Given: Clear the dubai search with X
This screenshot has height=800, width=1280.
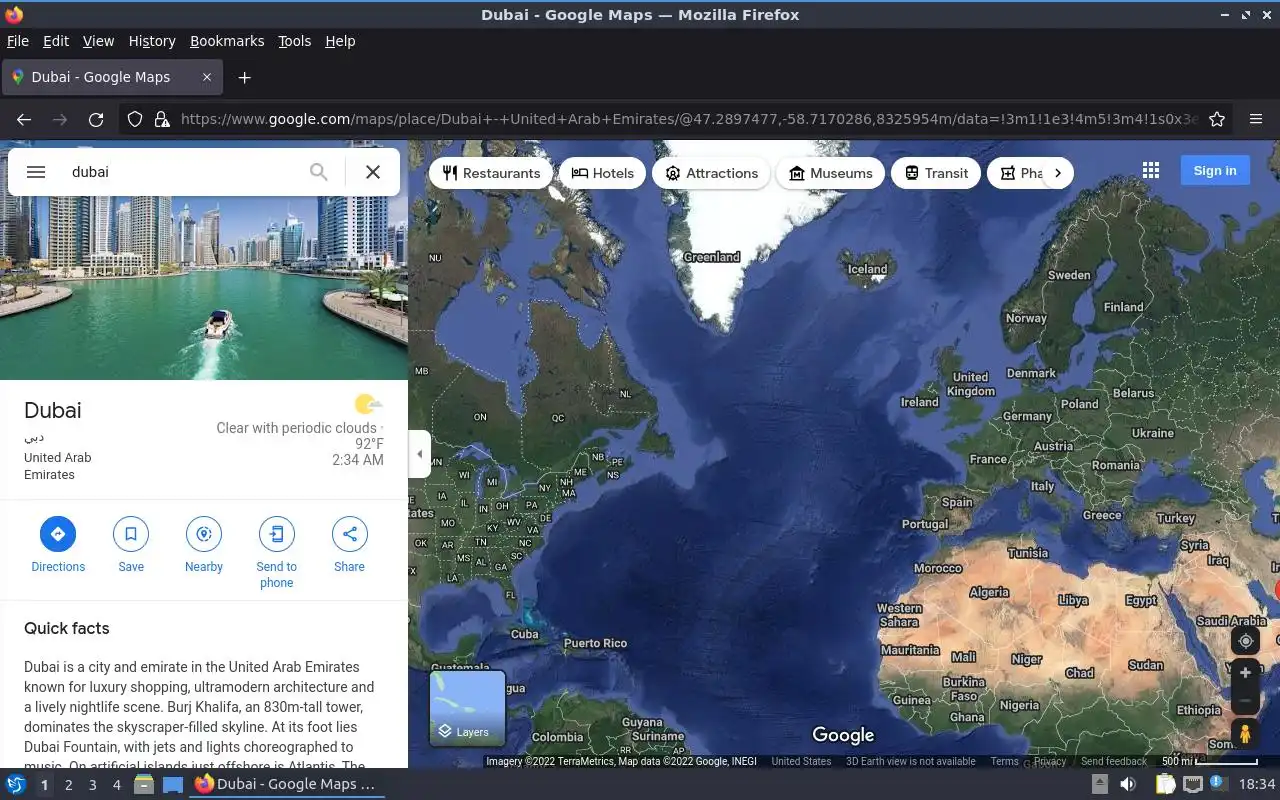Looking at the screenshot, I should (x=373, y=172).
